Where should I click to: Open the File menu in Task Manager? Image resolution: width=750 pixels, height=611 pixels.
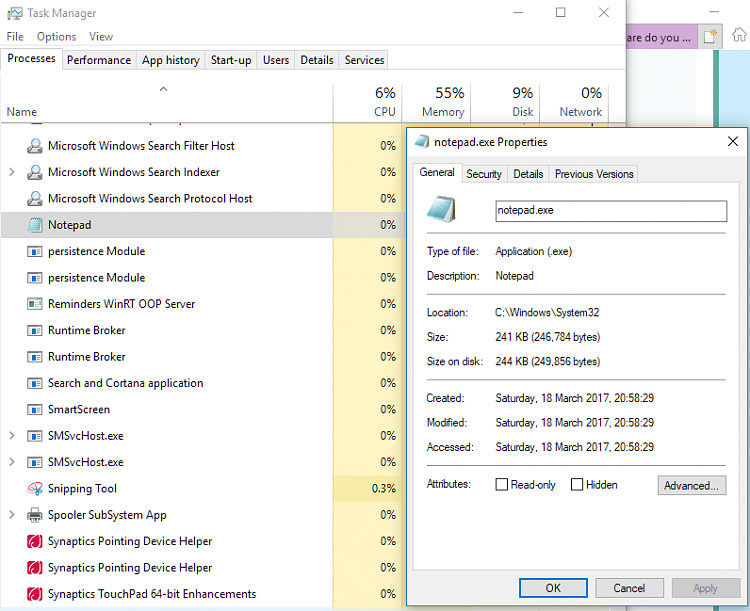point(15,36)
